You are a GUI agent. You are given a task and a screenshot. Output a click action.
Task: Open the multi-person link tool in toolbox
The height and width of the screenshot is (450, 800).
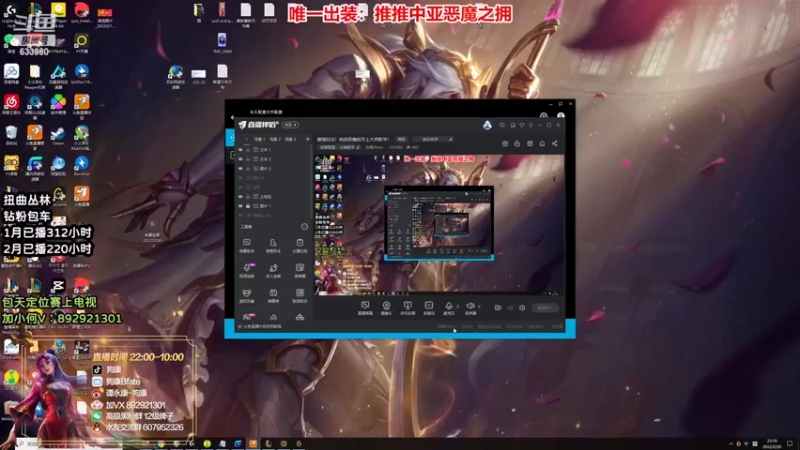(x=273, y=270)
